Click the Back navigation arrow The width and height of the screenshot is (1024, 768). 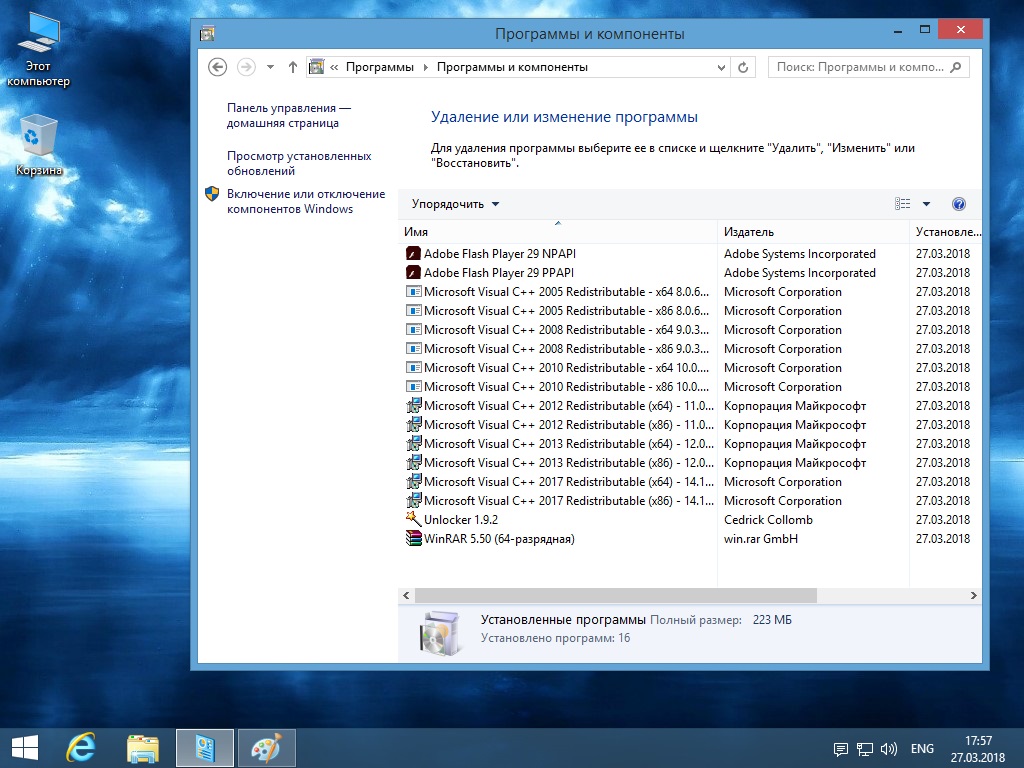(x=217, y=67)
